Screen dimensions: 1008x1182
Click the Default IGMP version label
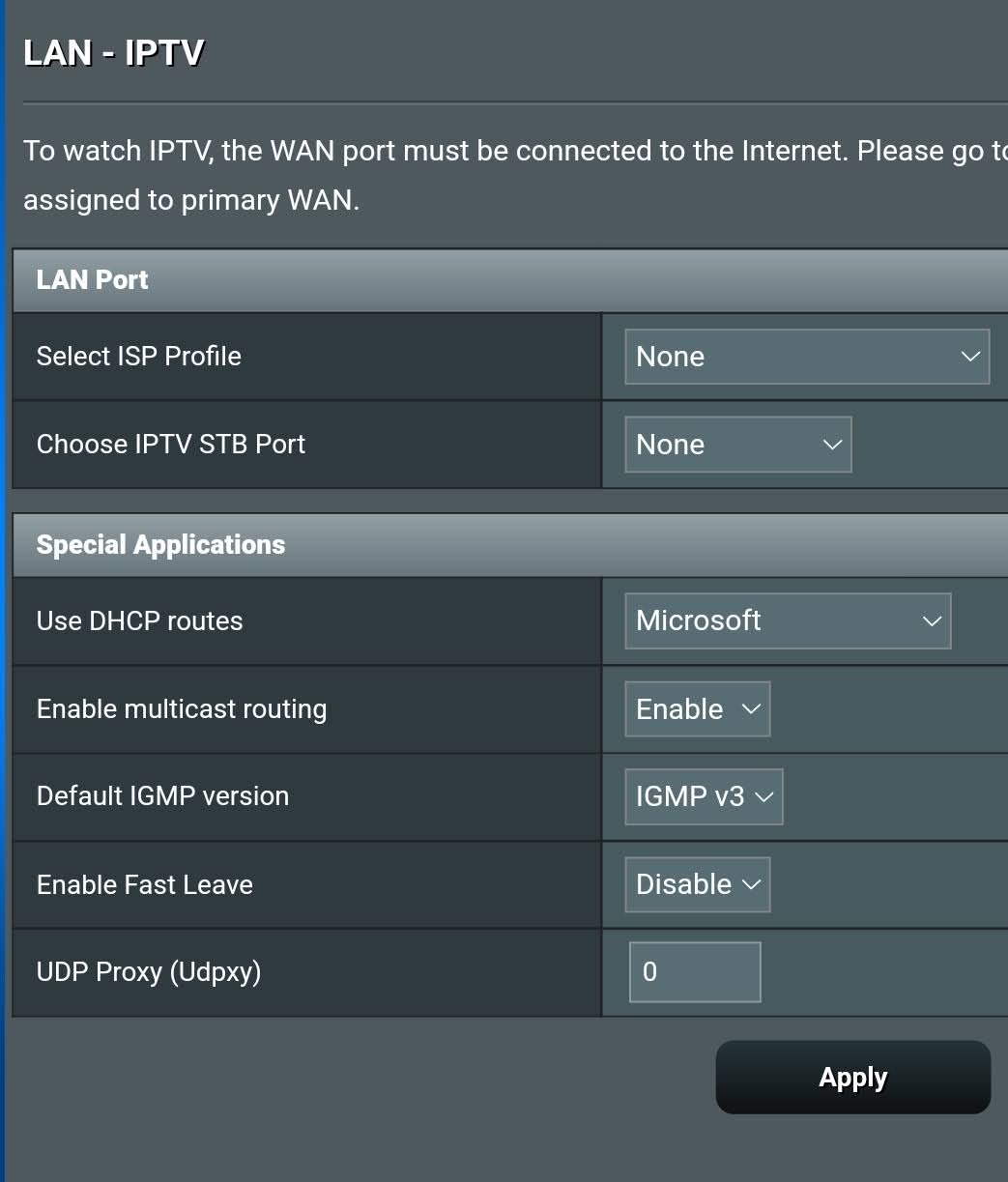[x=163, y=796]
